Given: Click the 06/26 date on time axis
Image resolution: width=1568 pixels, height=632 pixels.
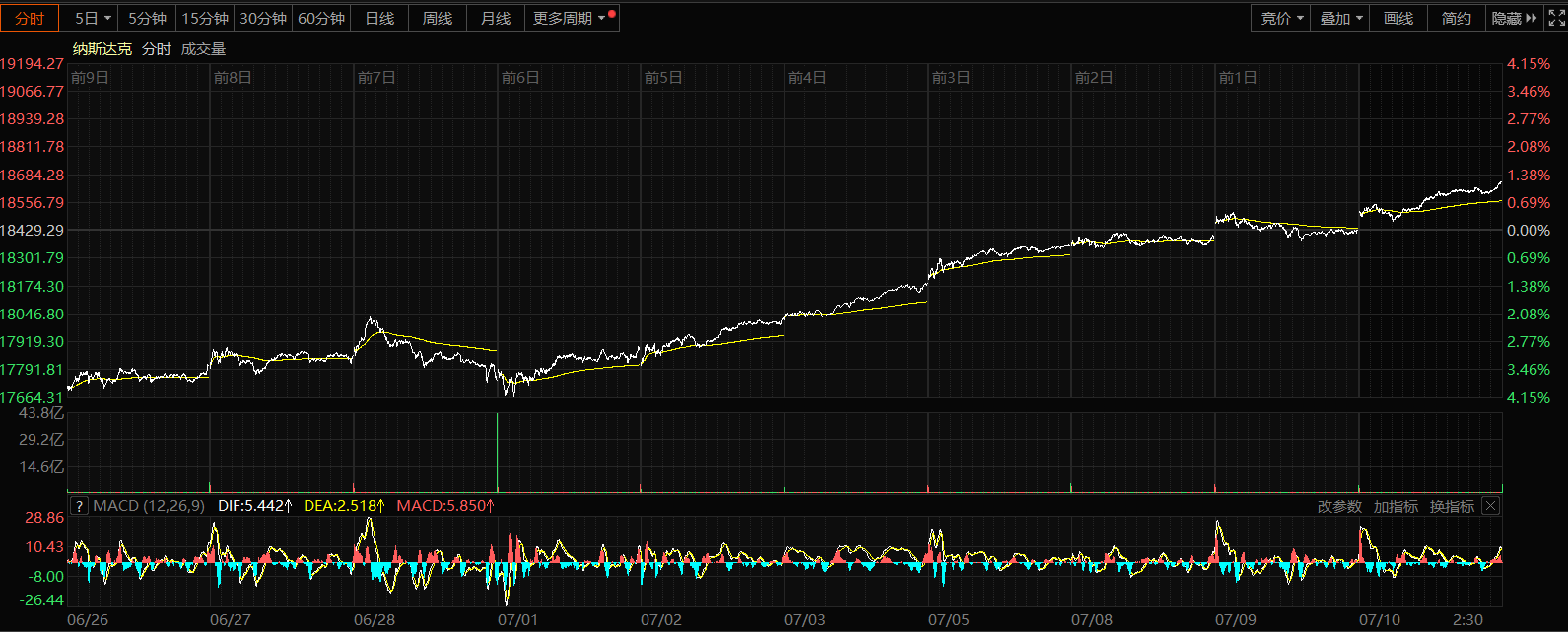Looking at the screenshot, I should pyautogui.click(x=88, y=619).
